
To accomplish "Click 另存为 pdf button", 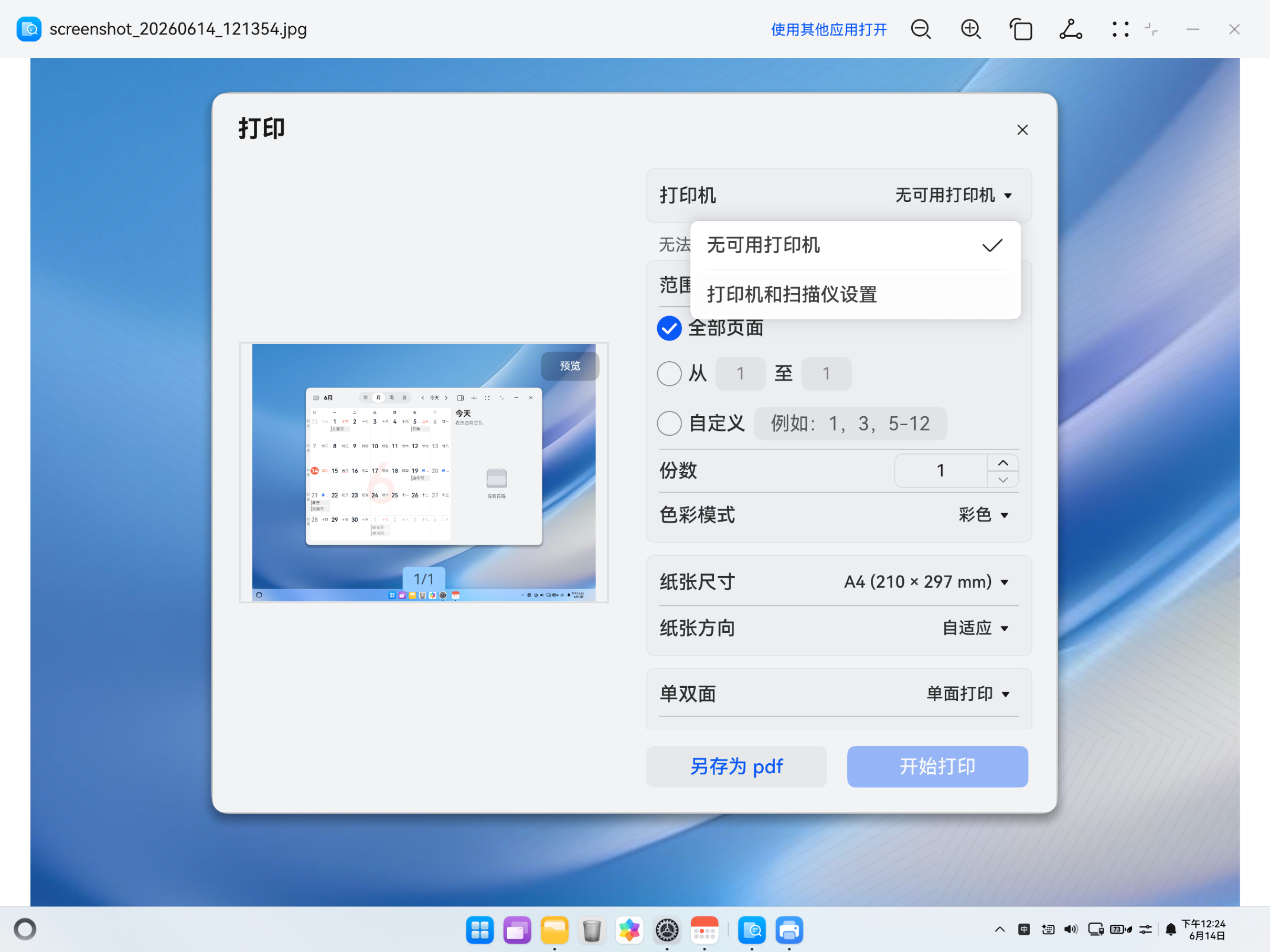I will (736, 767).
